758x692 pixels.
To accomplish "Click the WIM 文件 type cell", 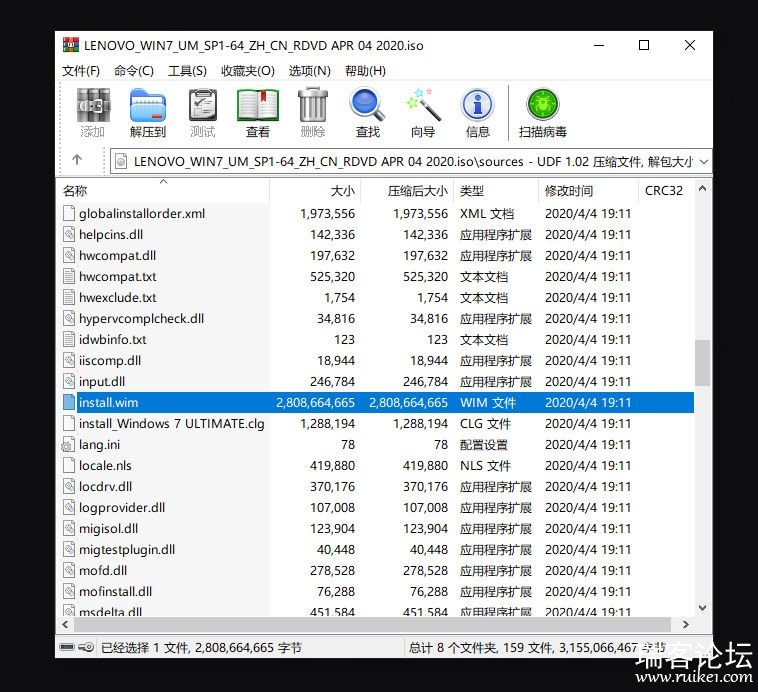I will pyautogui.click(x=488, y=403).
